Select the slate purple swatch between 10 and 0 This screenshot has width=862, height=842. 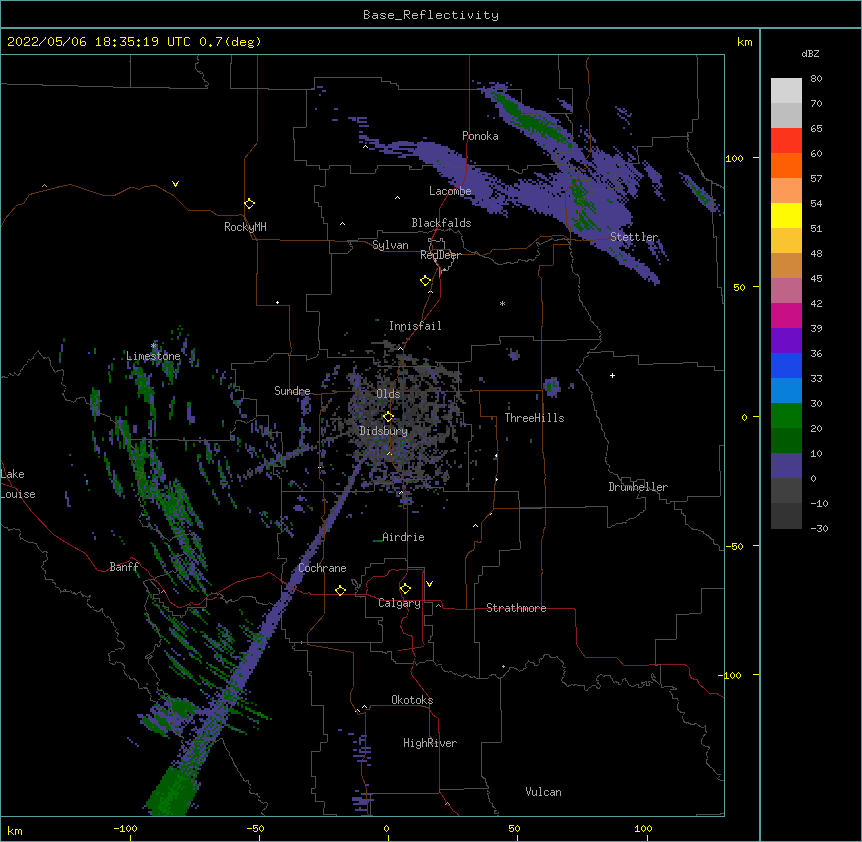point(786,466)
